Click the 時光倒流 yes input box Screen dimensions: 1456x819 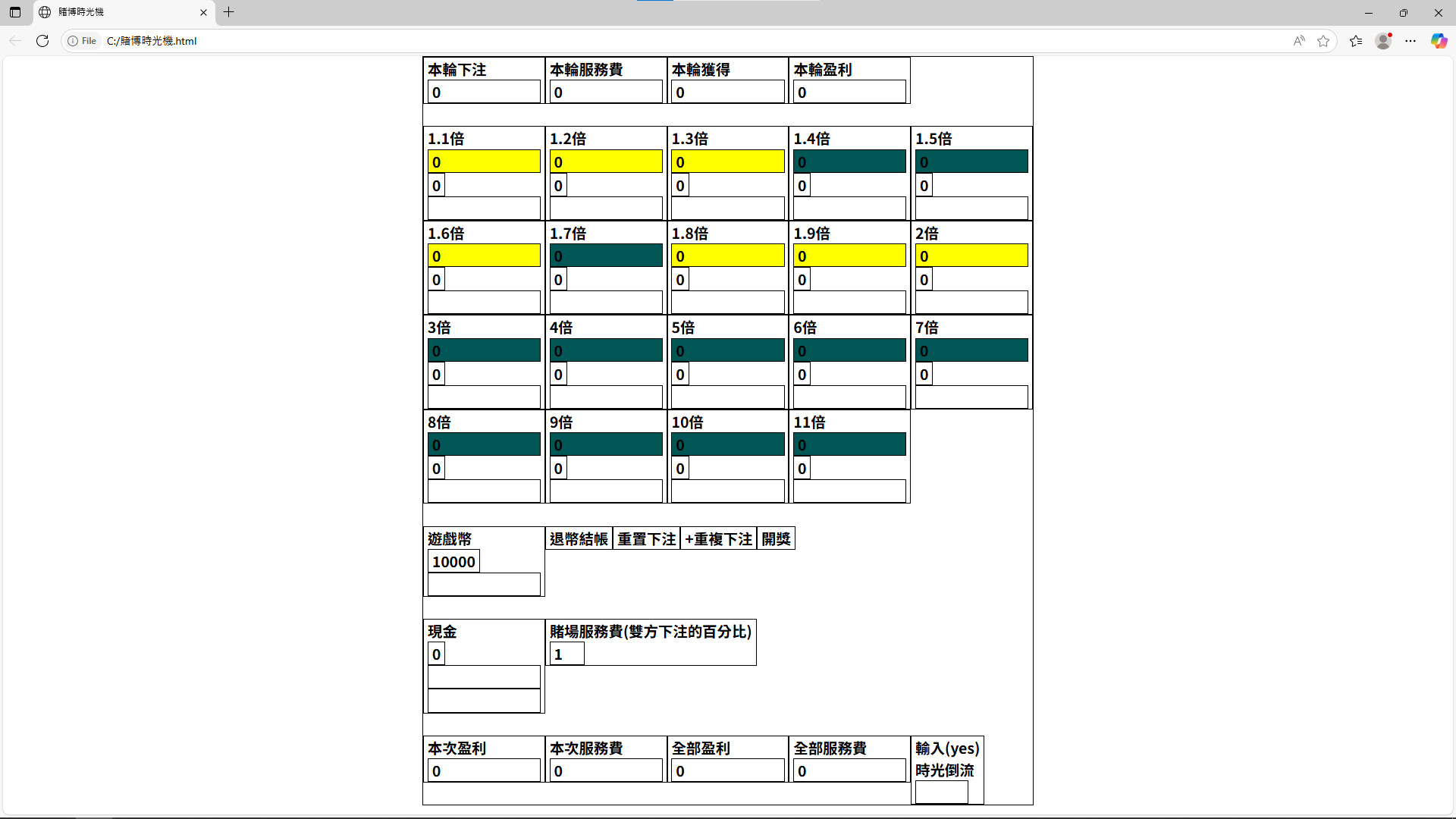941,792
